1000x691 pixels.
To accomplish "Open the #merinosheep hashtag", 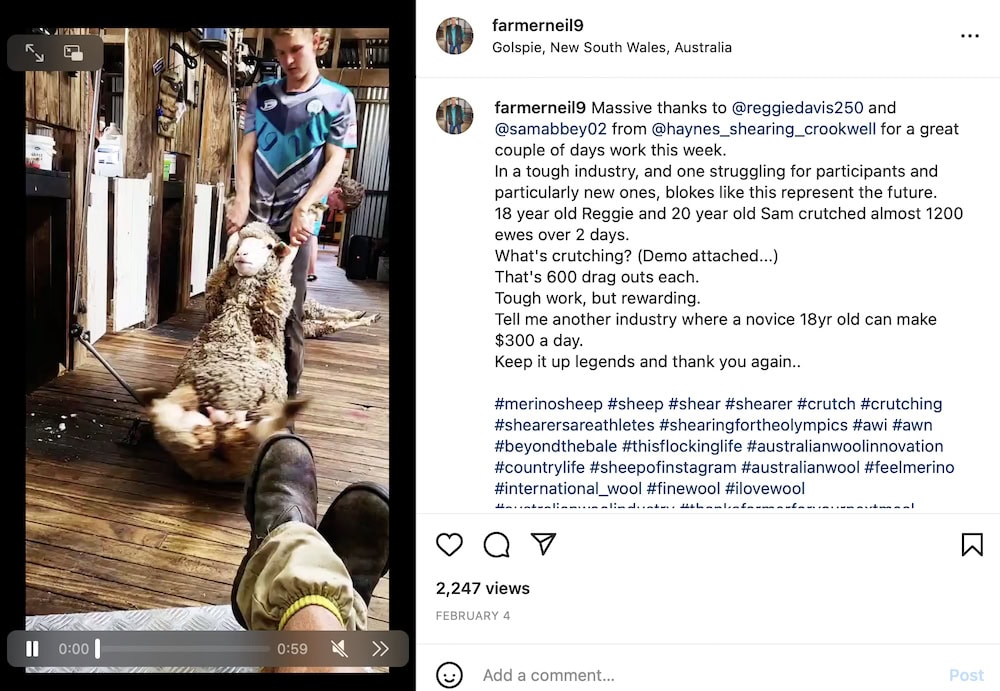I will (548, 404).
